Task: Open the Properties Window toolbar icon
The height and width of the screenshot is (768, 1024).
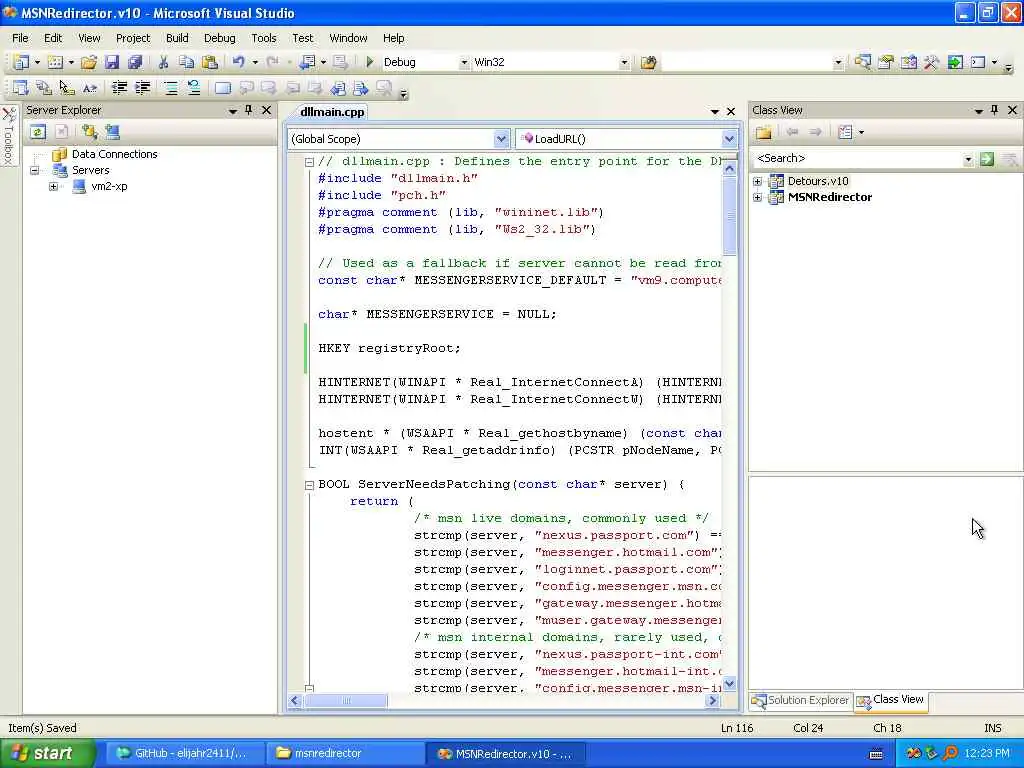Action: [x=886, y=62]
